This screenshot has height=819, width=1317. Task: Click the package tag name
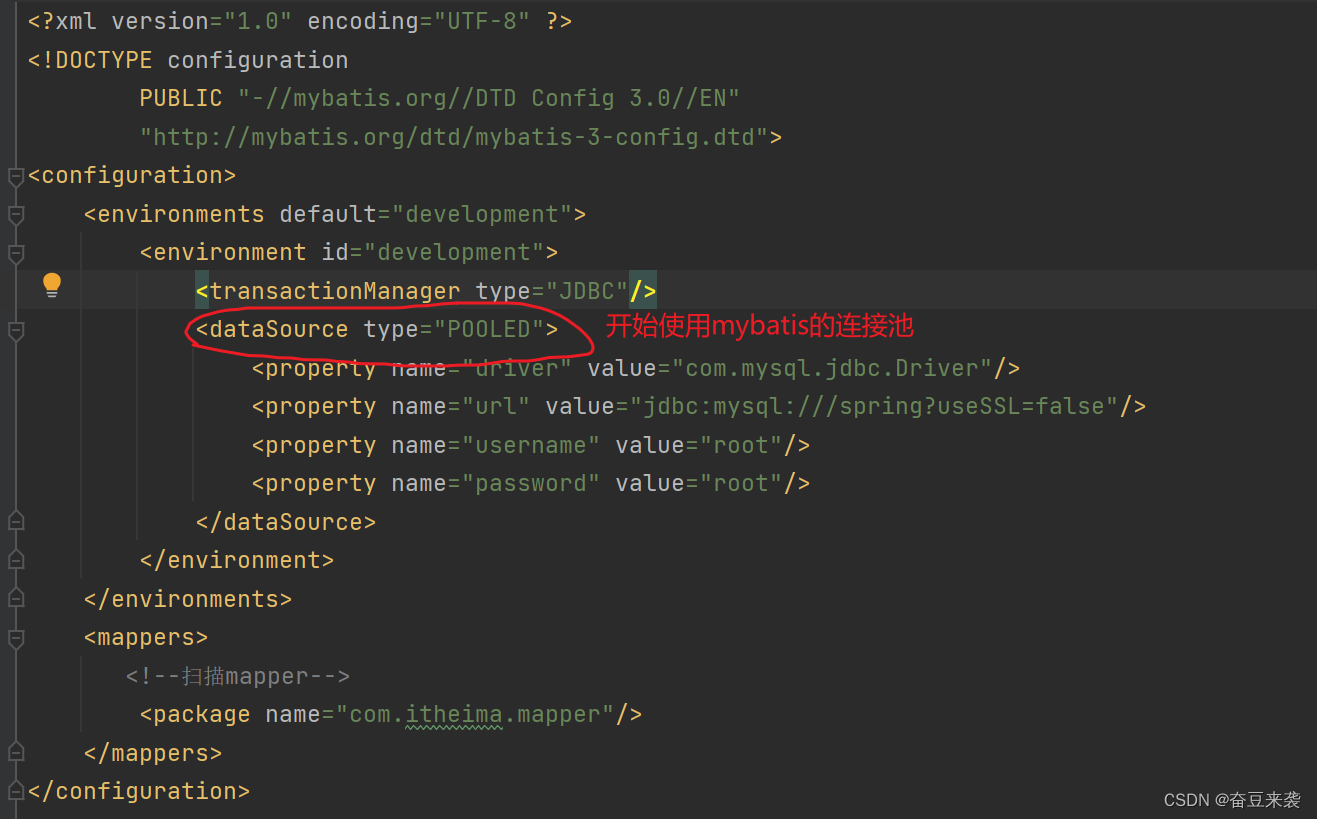(202, 714)
